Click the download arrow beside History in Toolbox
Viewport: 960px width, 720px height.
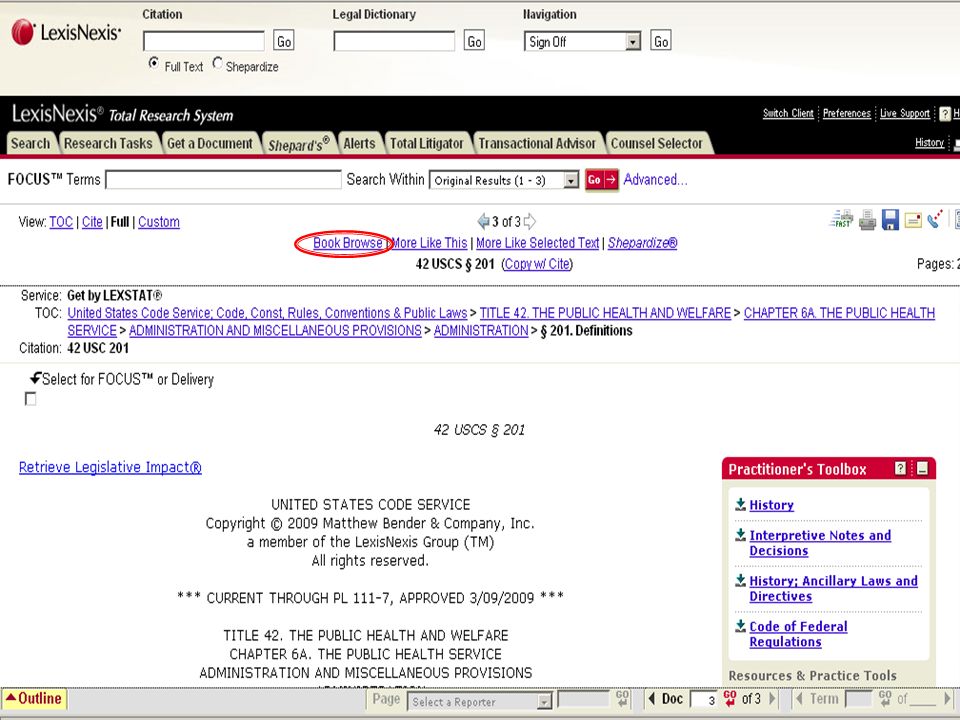[740, 504]
